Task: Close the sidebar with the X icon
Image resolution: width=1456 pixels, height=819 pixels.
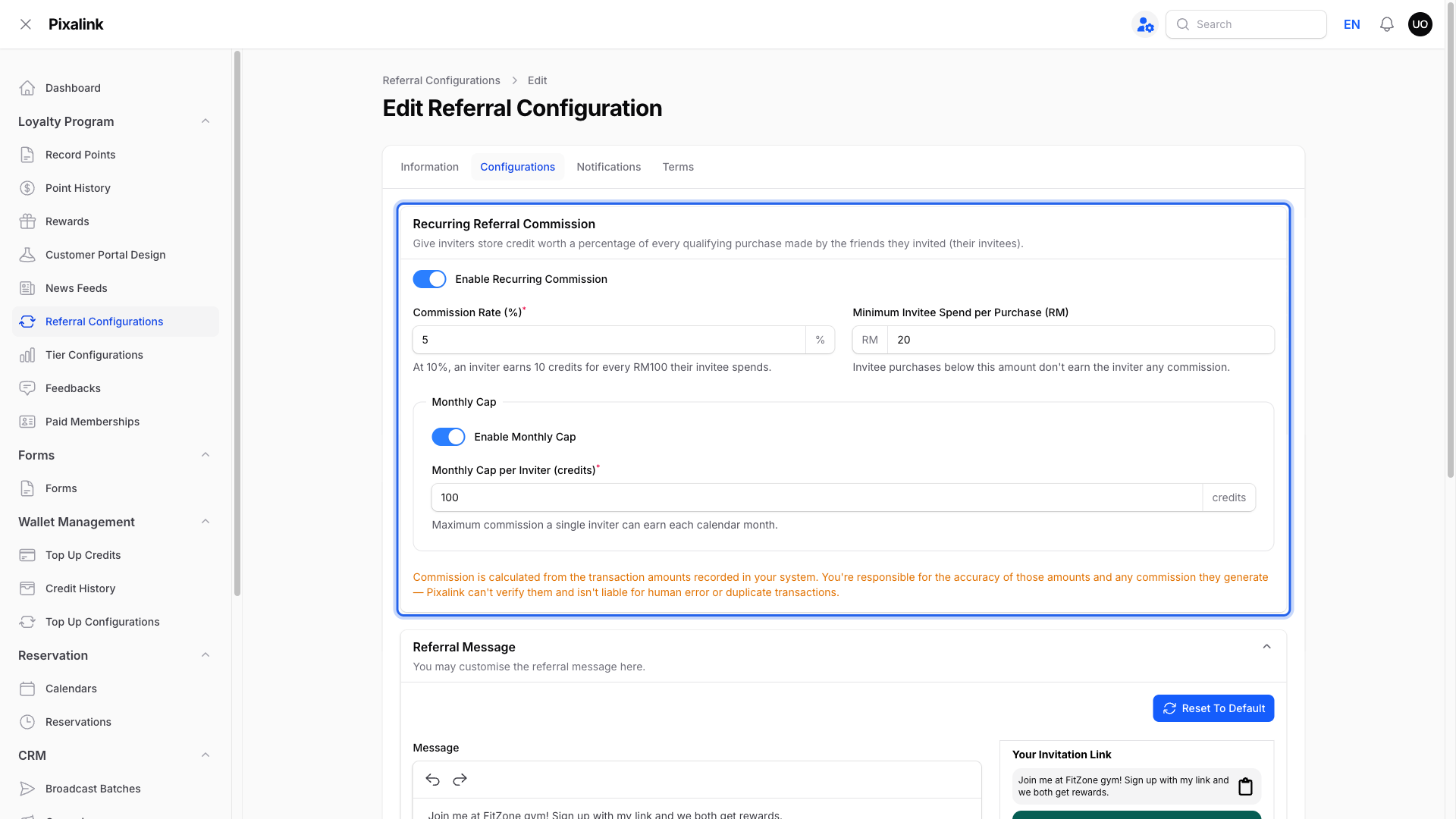Action: (26, 24)
